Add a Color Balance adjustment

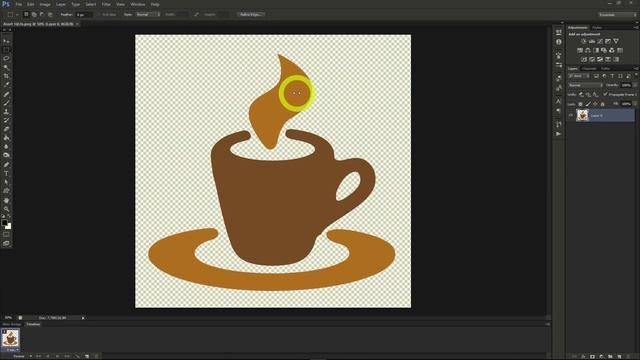pyautogui.click(x=588, y=50)
